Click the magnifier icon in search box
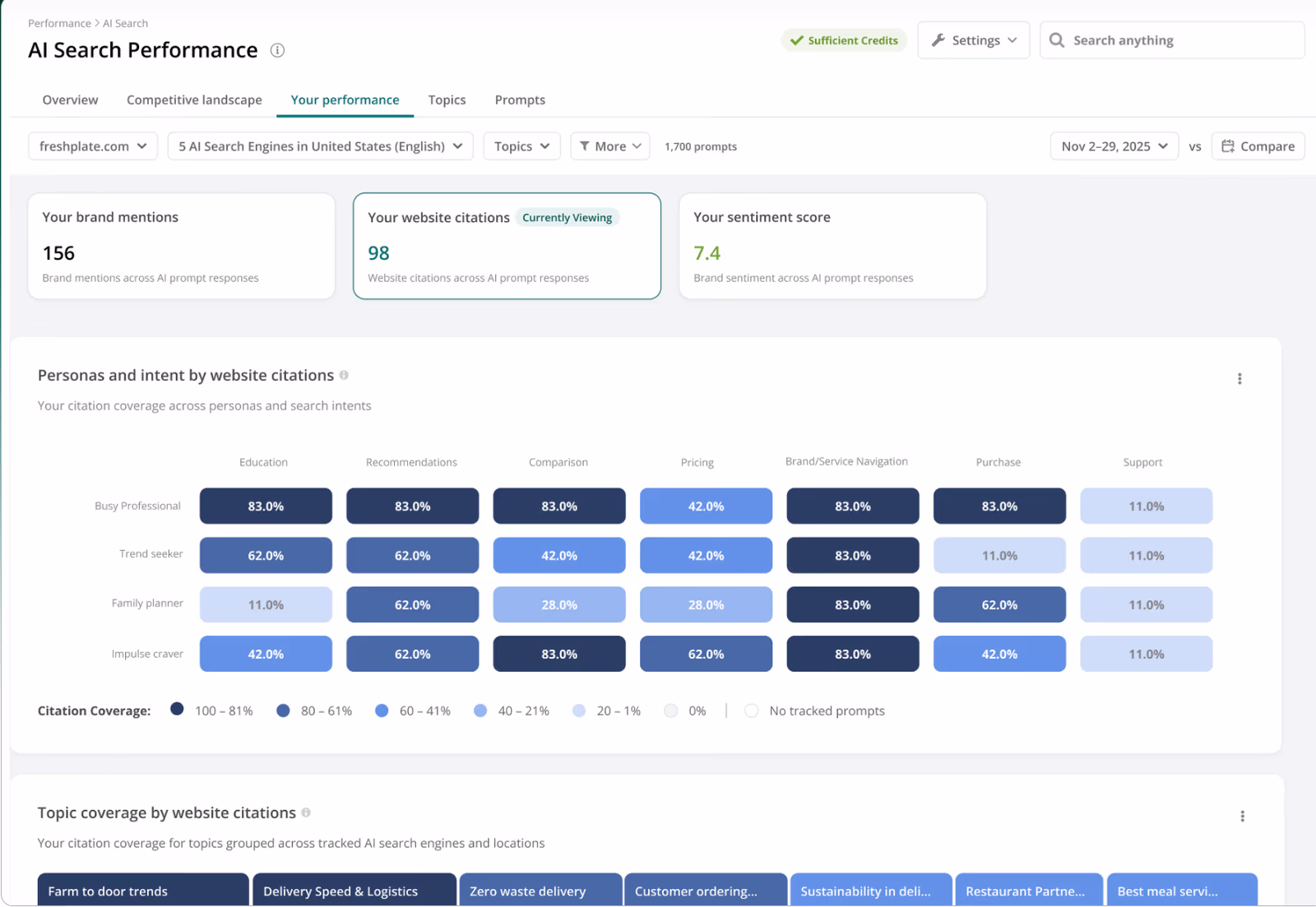Screen dimensions: 1316x907 pyautogui.click(x=1057, y=40)
